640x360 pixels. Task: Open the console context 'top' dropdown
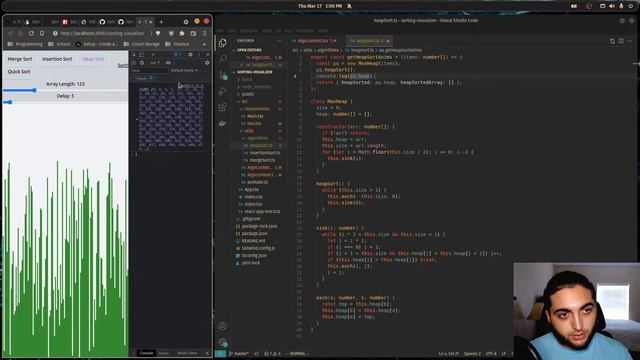(x=155, y=63)
